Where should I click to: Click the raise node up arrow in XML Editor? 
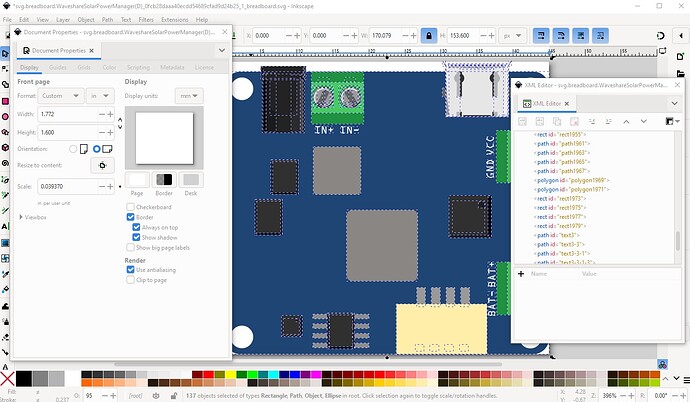(x=626, y=121)
